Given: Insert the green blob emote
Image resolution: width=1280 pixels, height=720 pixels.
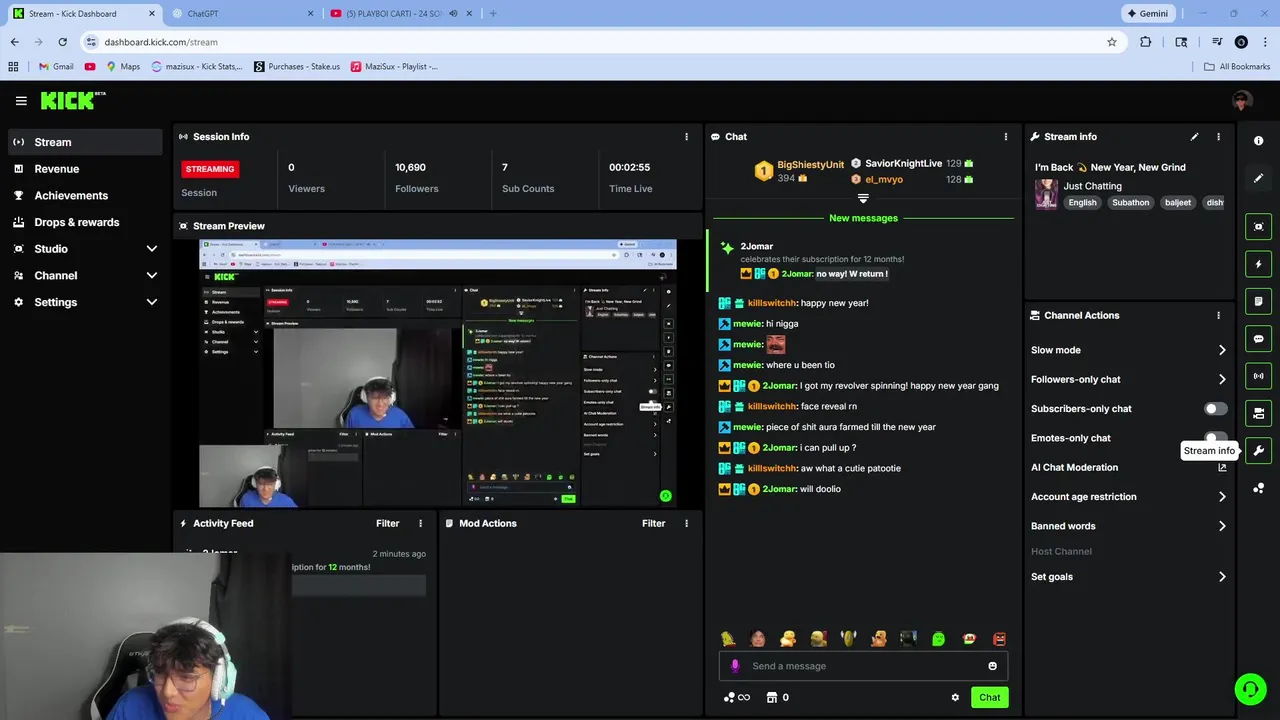Looking at the screenshot, I should tap(938, 639).
